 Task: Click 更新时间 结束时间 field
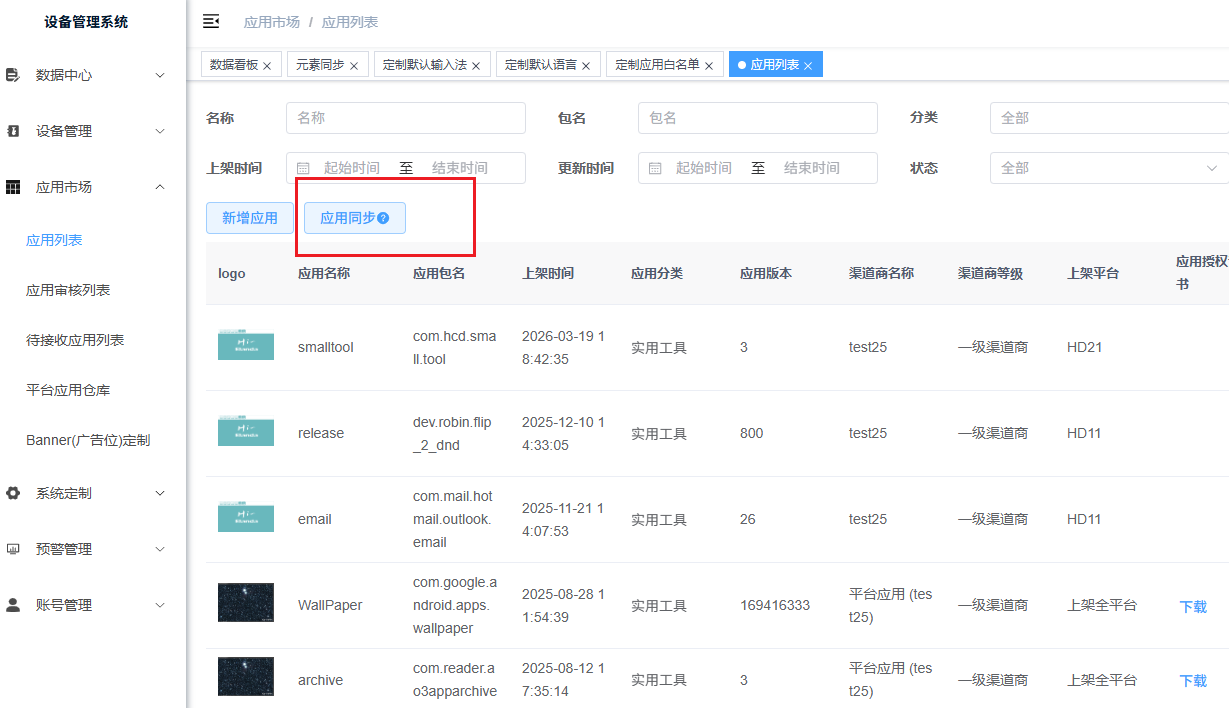[812, 168]
